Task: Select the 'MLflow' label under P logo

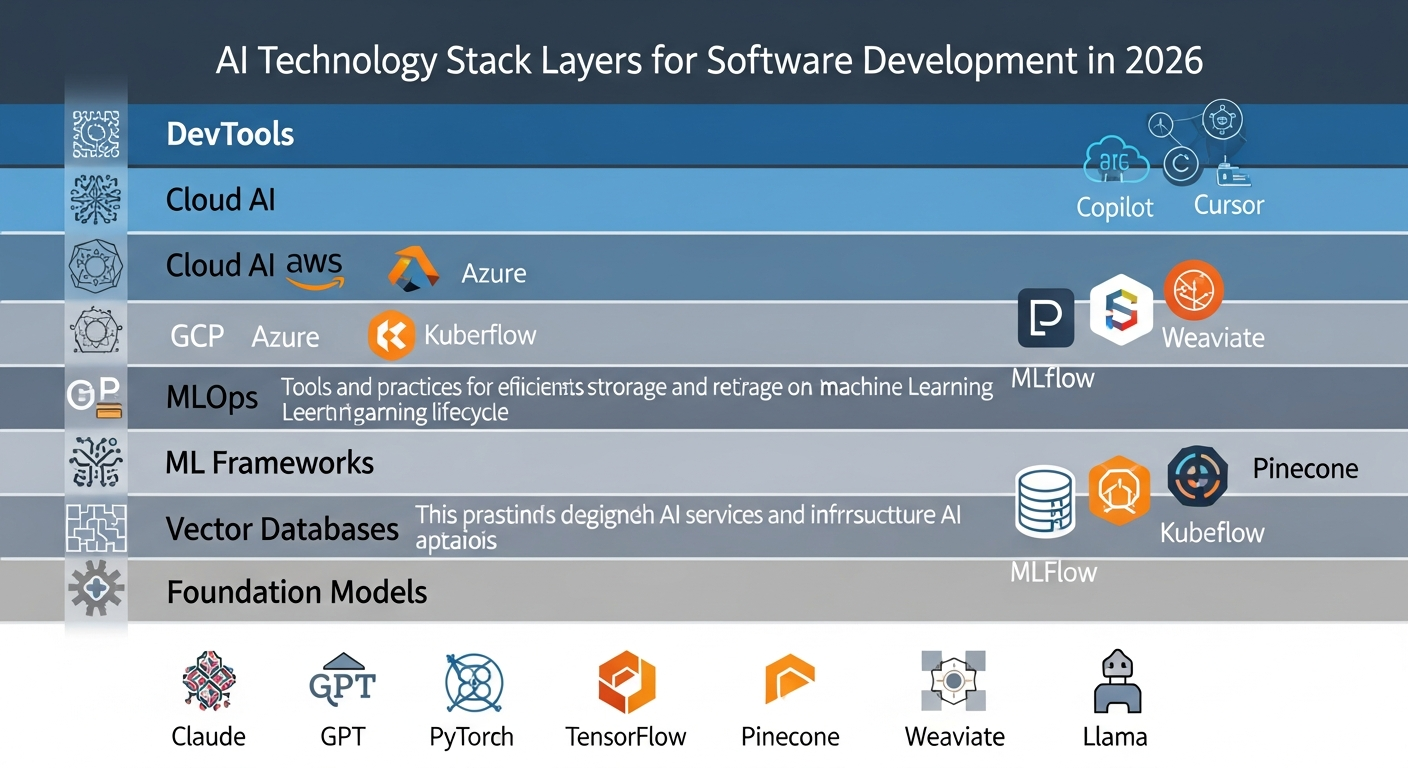Action: pyautogui.click(x=1053, y=378)
